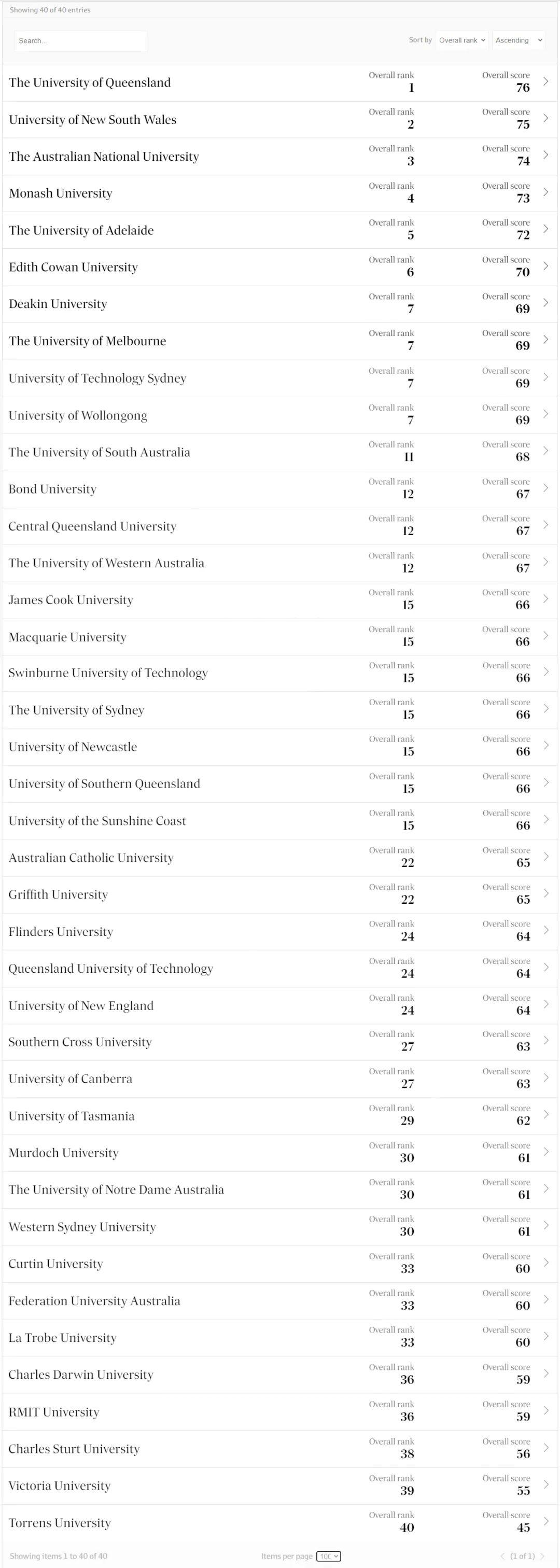
Task: Expand Macquarie University row chevron
Action: (x=545, y=636)
